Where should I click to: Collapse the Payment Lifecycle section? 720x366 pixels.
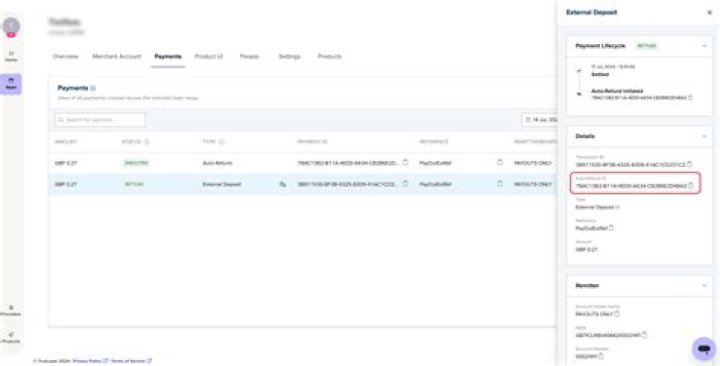(x=704, y=46)
